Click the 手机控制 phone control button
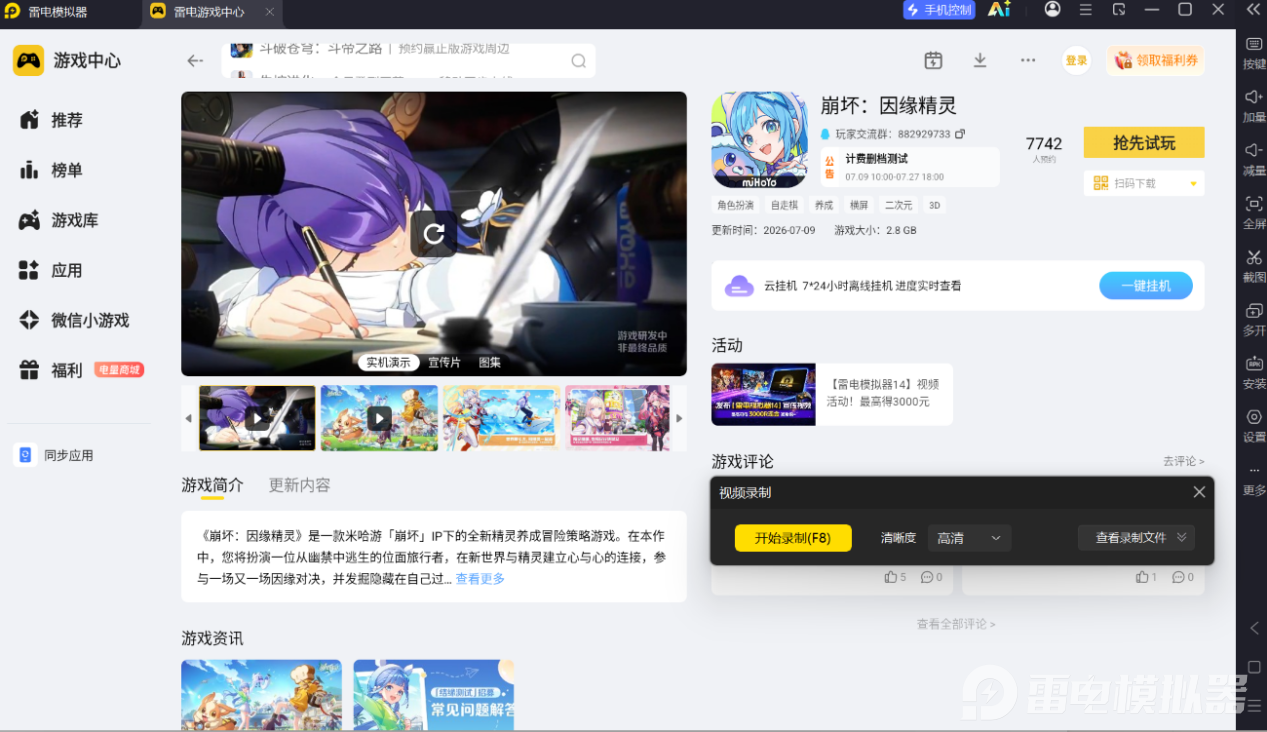Screen dimensions: 1267x732 [x=939, y=10]
